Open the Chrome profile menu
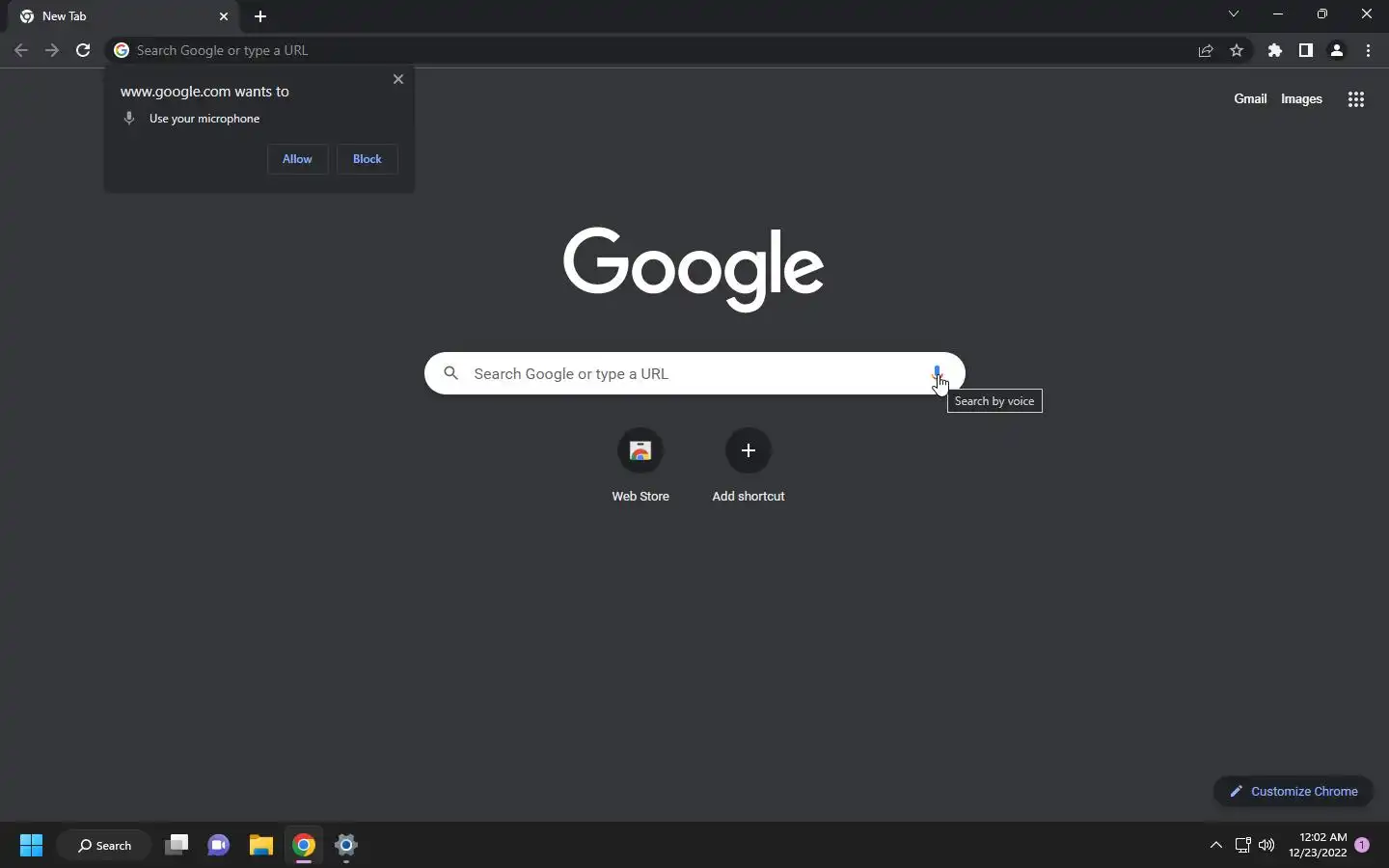The width and height of the screenshot is (1389, 868). (1337, 50)
